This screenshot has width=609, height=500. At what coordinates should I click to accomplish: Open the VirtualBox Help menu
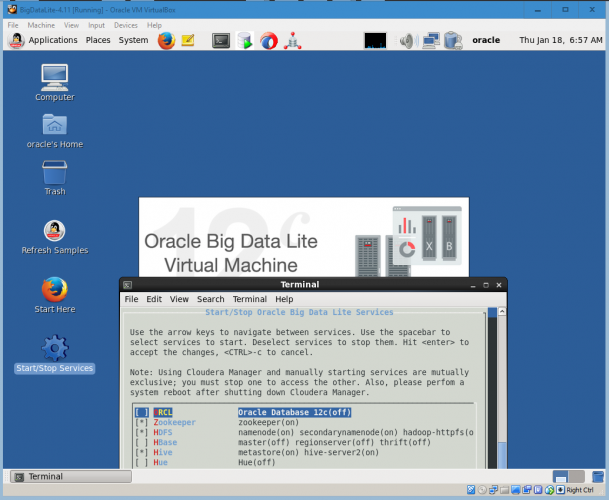pyautogui.click(x=154, y=25)
